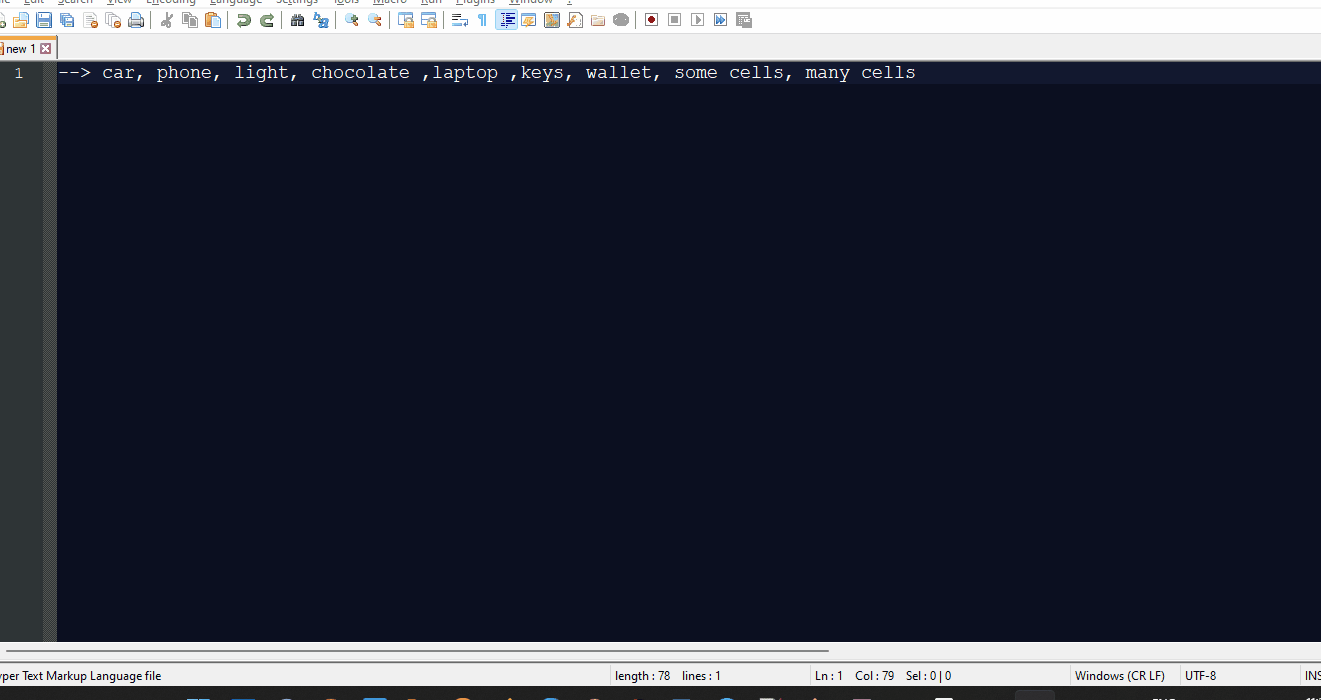Image resolution: width=1321 pixels, height=700 pixels.
Task: Click the 'Col : 79' status field
Action: coord(875,676)
